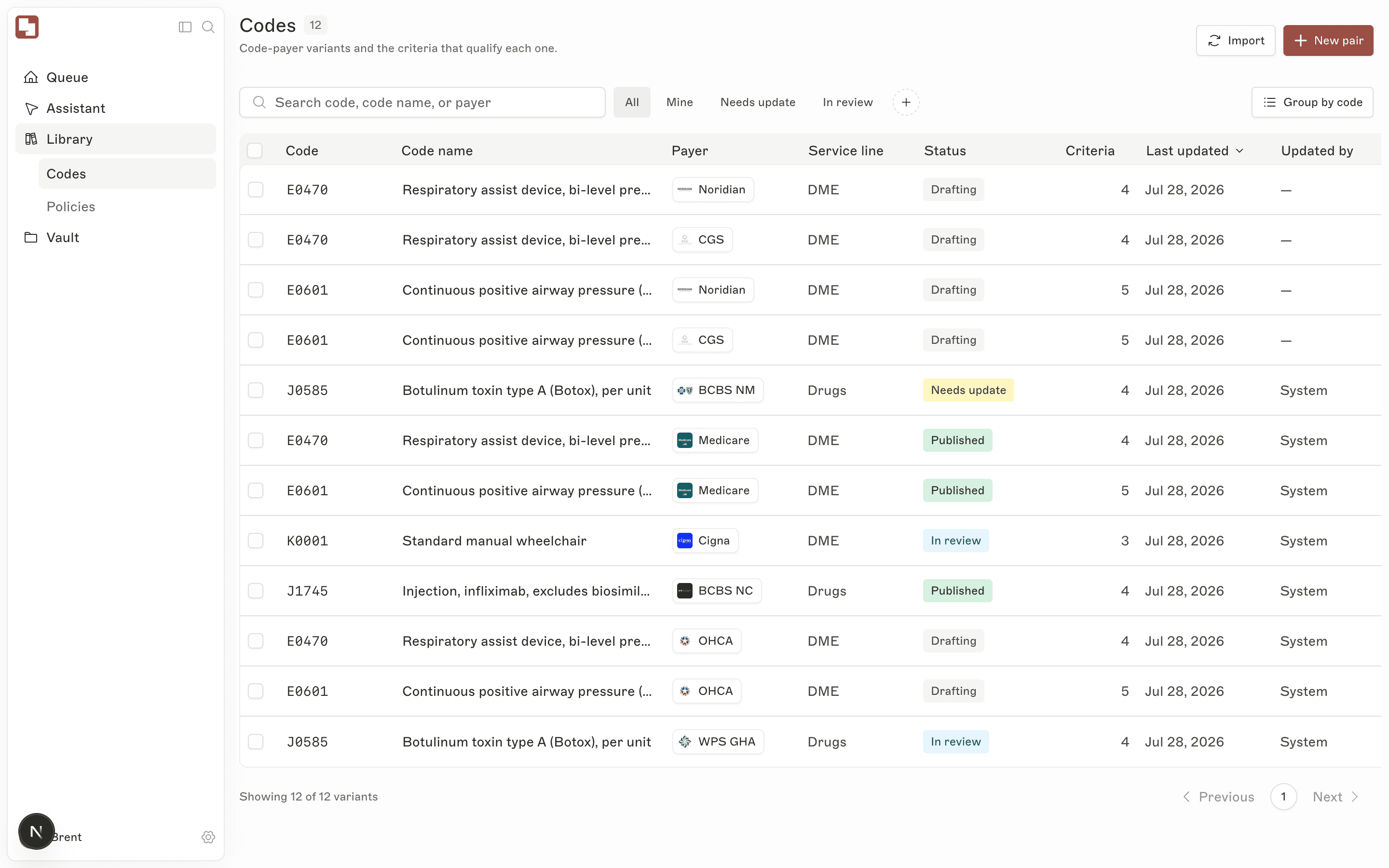Click In review badge on K0001 row
The height and width of the screenshot is (868, 1389).
coord(955,540)
